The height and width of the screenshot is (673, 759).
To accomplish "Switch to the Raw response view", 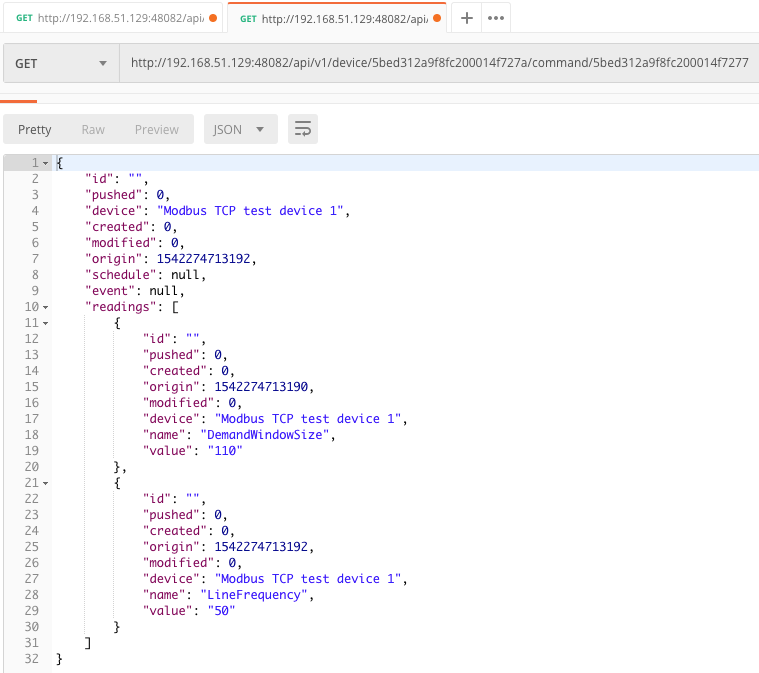I will (93, 130).
